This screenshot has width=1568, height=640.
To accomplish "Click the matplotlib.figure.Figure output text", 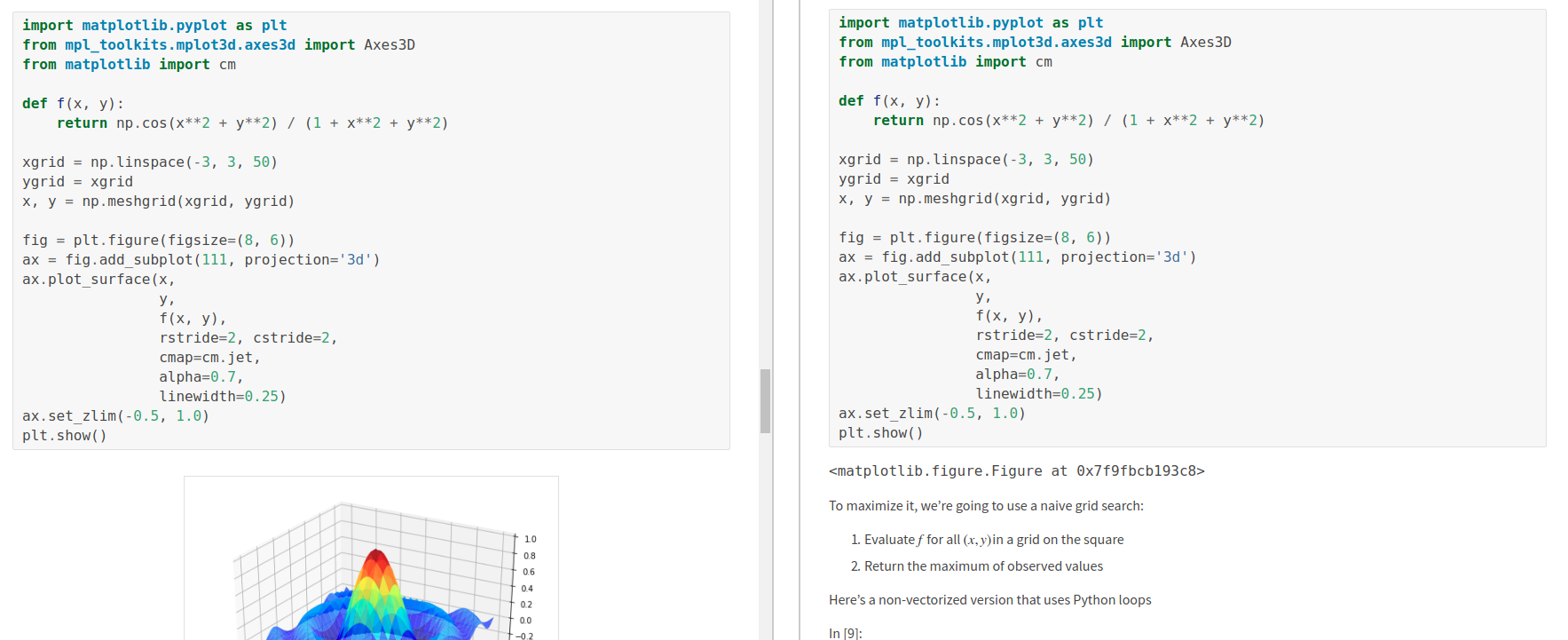I will click(x=1016, y=471).
